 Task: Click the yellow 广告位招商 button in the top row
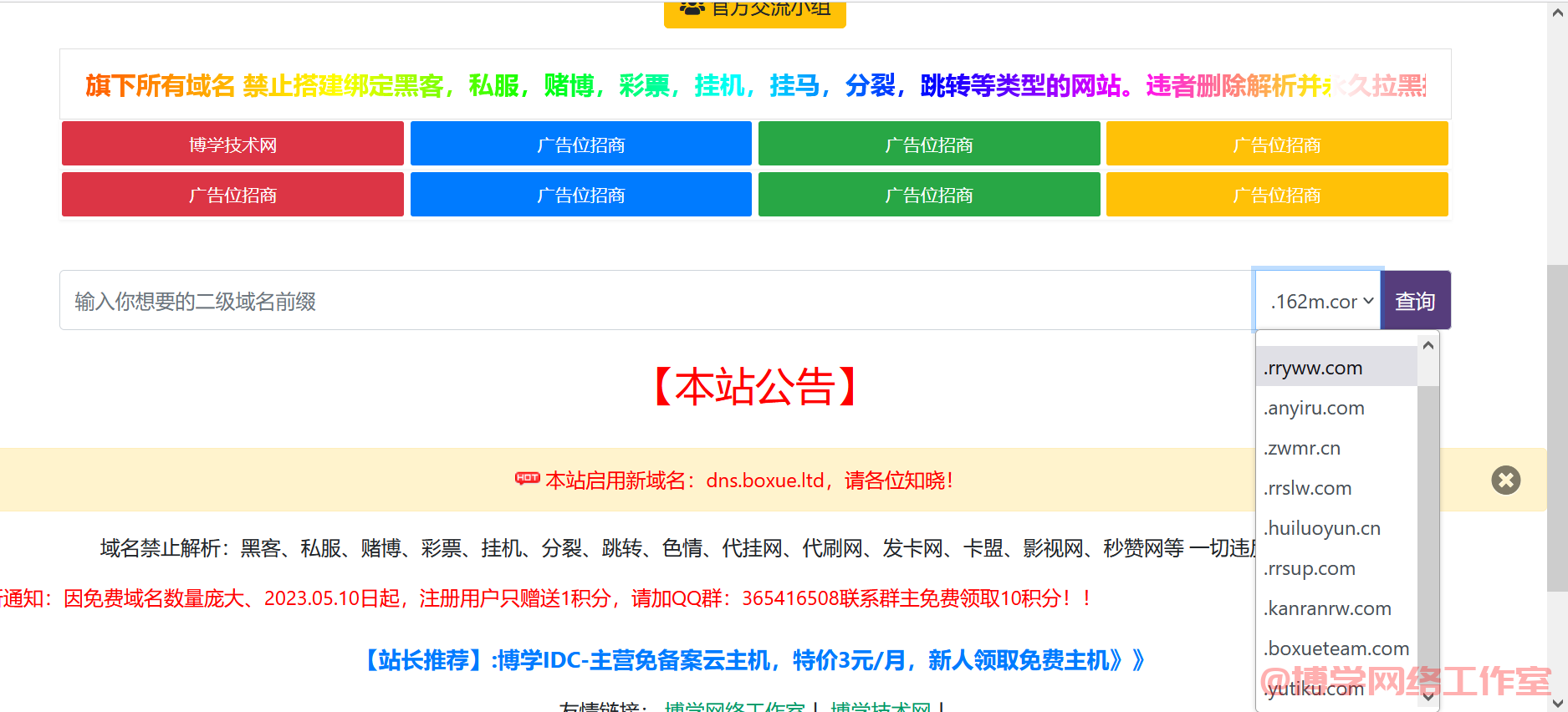[1277, 144]
